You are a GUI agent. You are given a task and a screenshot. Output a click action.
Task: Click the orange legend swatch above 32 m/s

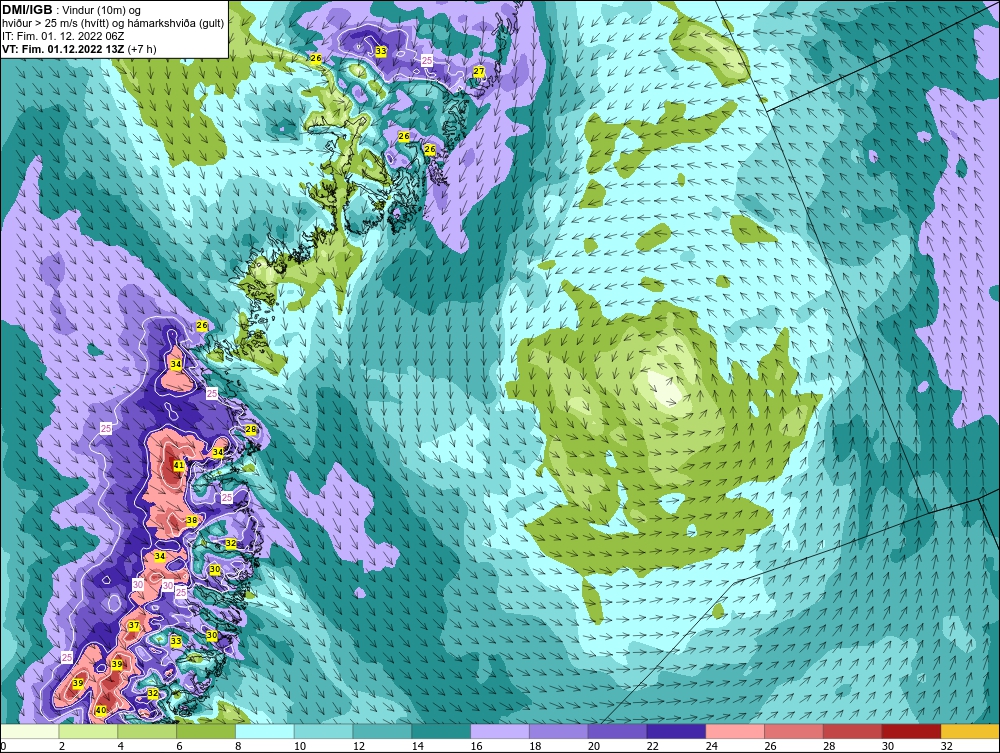click(970, 731)
